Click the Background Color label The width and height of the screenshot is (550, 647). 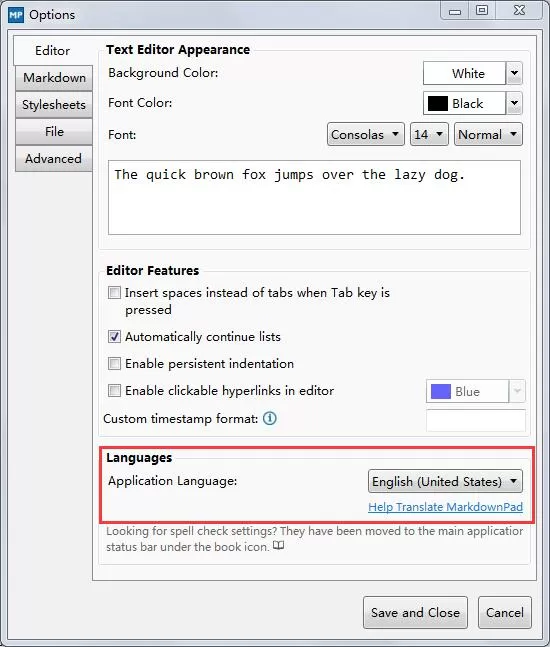163,73
